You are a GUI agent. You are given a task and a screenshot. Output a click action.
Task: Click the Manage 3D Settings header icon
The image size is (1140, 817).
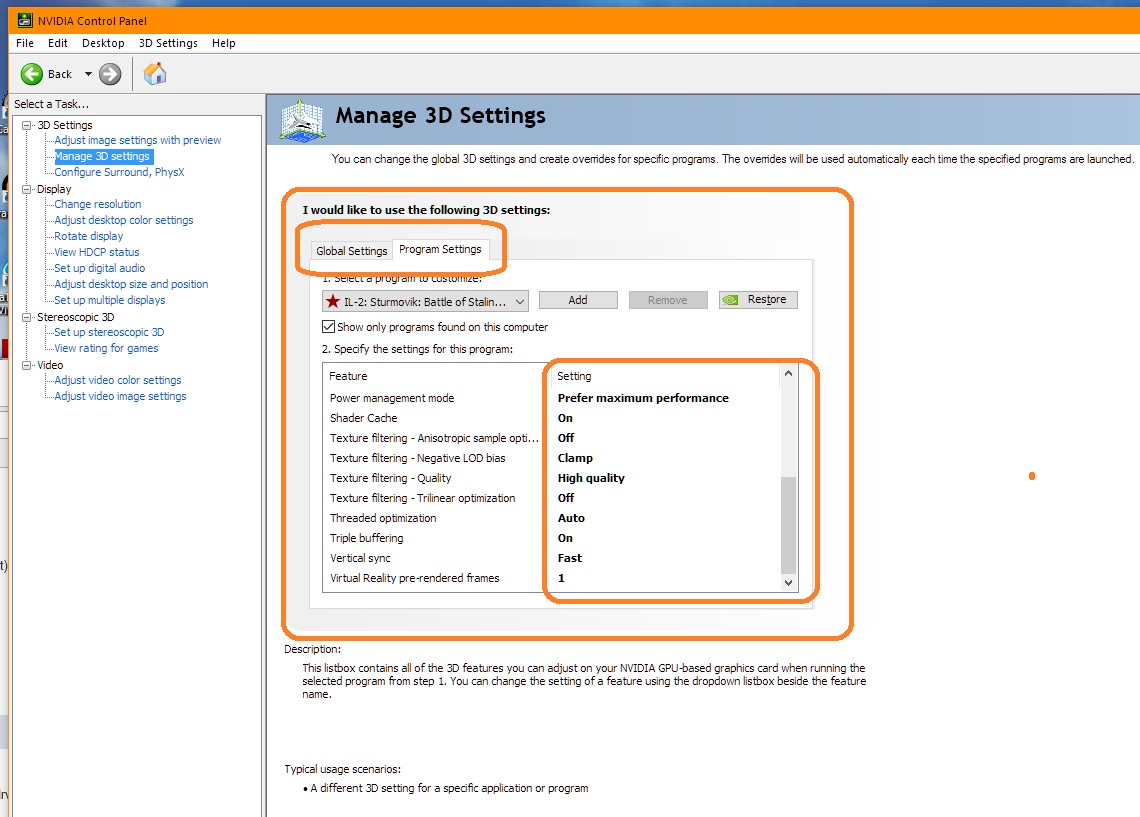(x=302, y=121)
